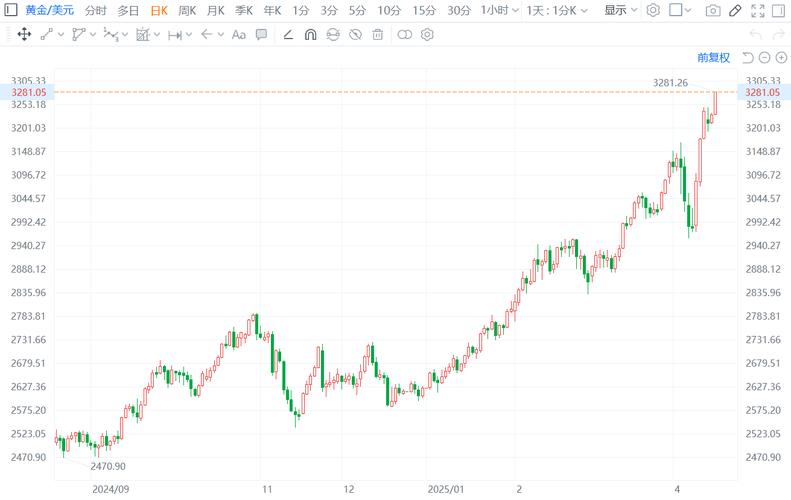Select 10分 minute period
791x500 pixels.
[x=389, y=10]
